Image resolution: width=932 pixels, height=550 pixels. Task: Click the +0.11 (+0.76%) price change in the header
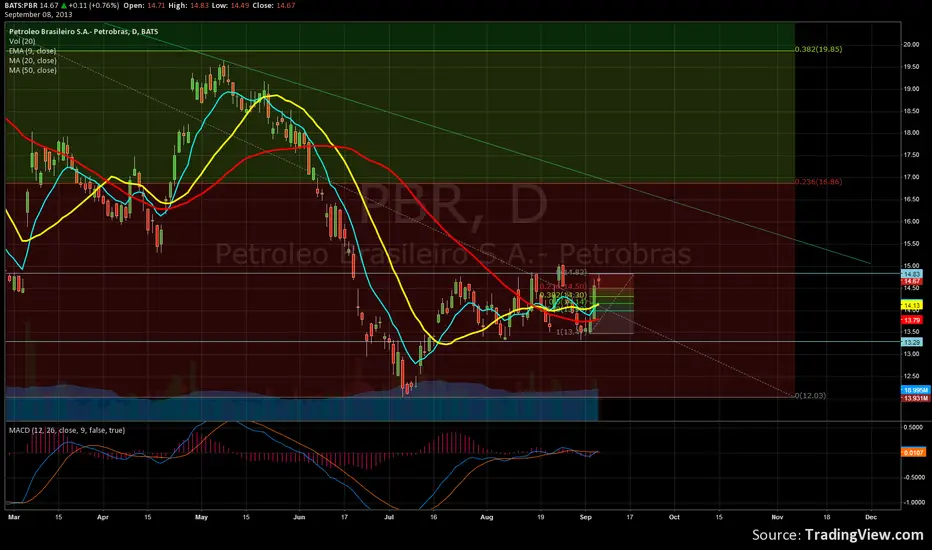[x=93, y=5]
